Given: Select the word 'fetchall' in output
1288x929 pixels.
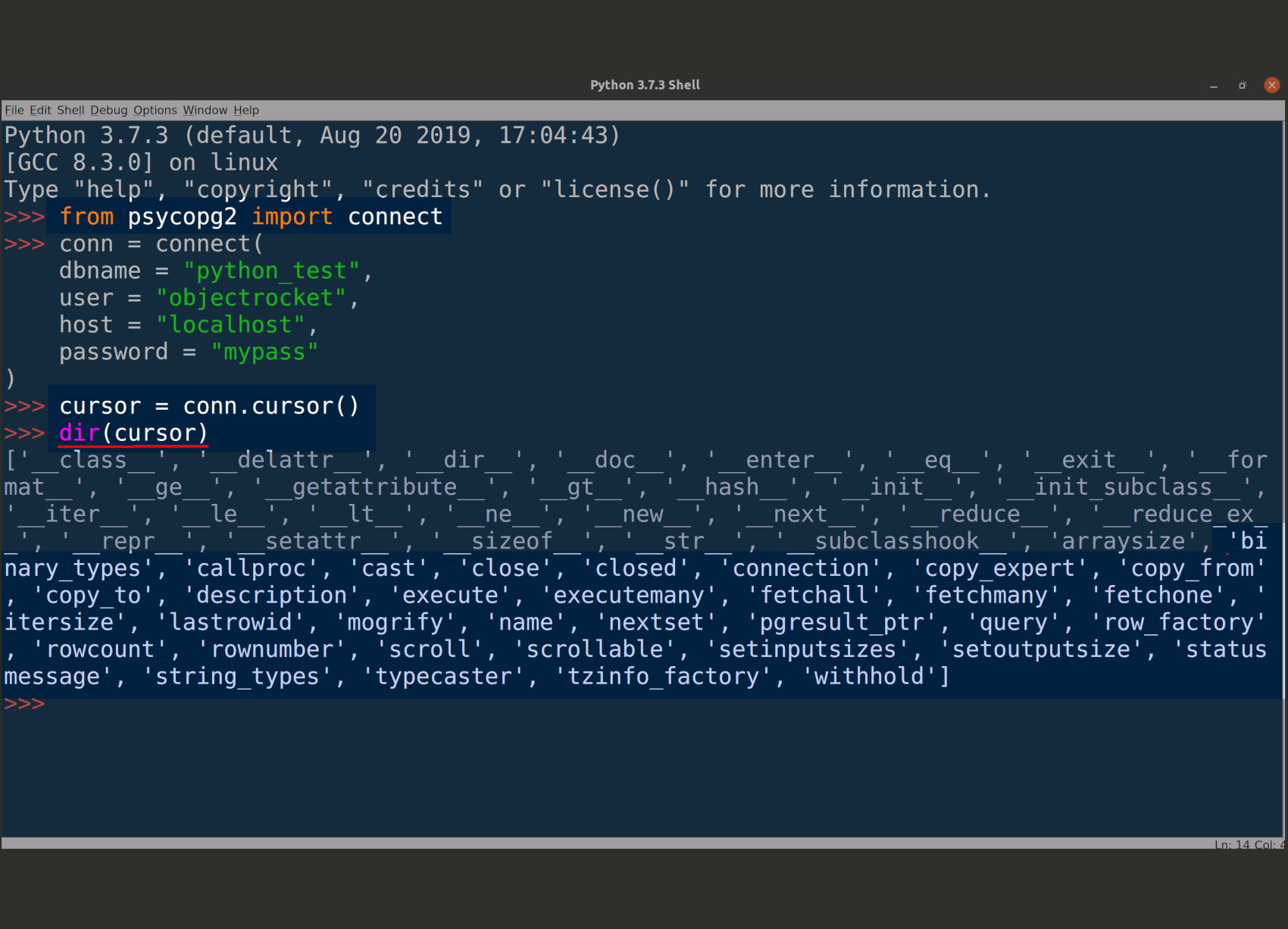Looking at the screenshot, I should (817, 595).
